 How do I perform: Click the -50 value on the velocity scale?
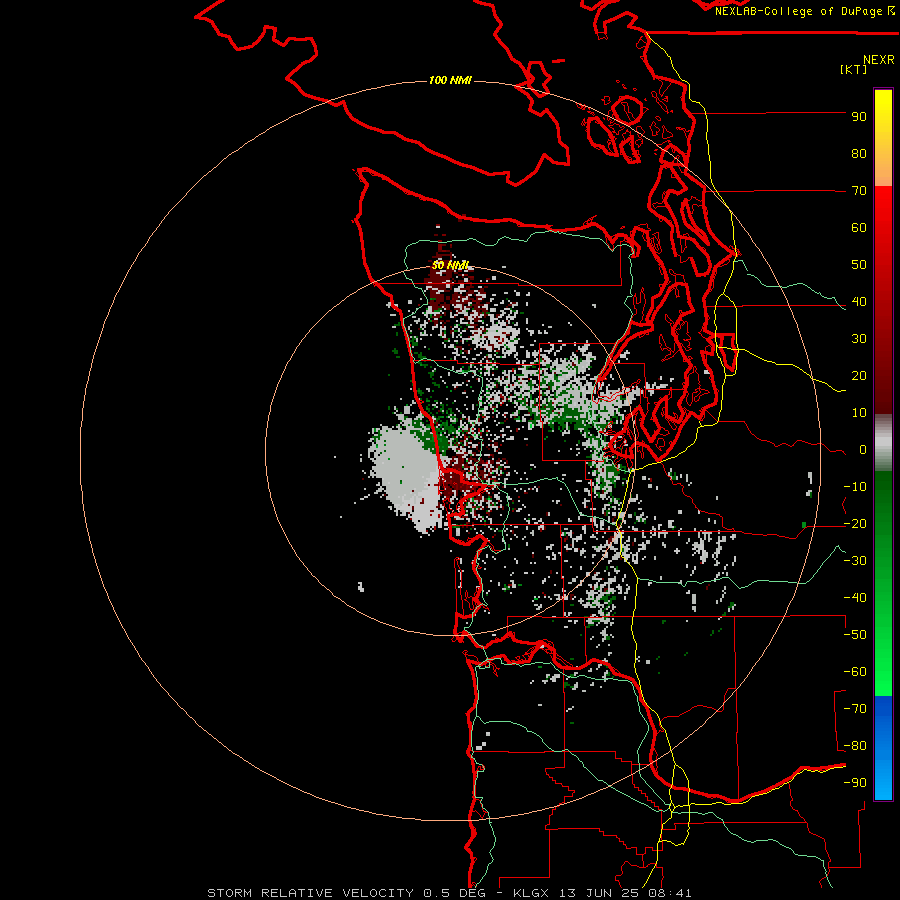(855, 635)
